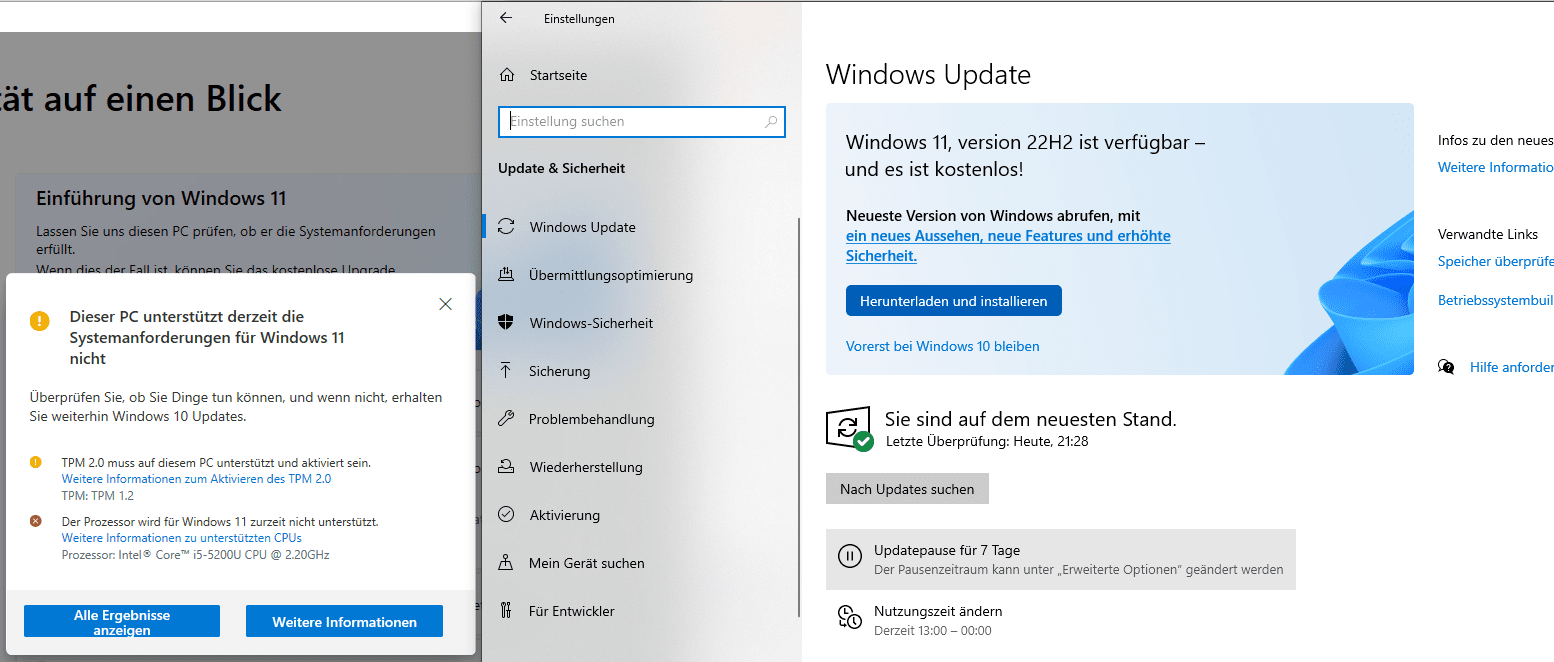Open link about neues Aussehen, neue Features
This screenshot has width=1554, height=662.
(x=1008, y=246)
